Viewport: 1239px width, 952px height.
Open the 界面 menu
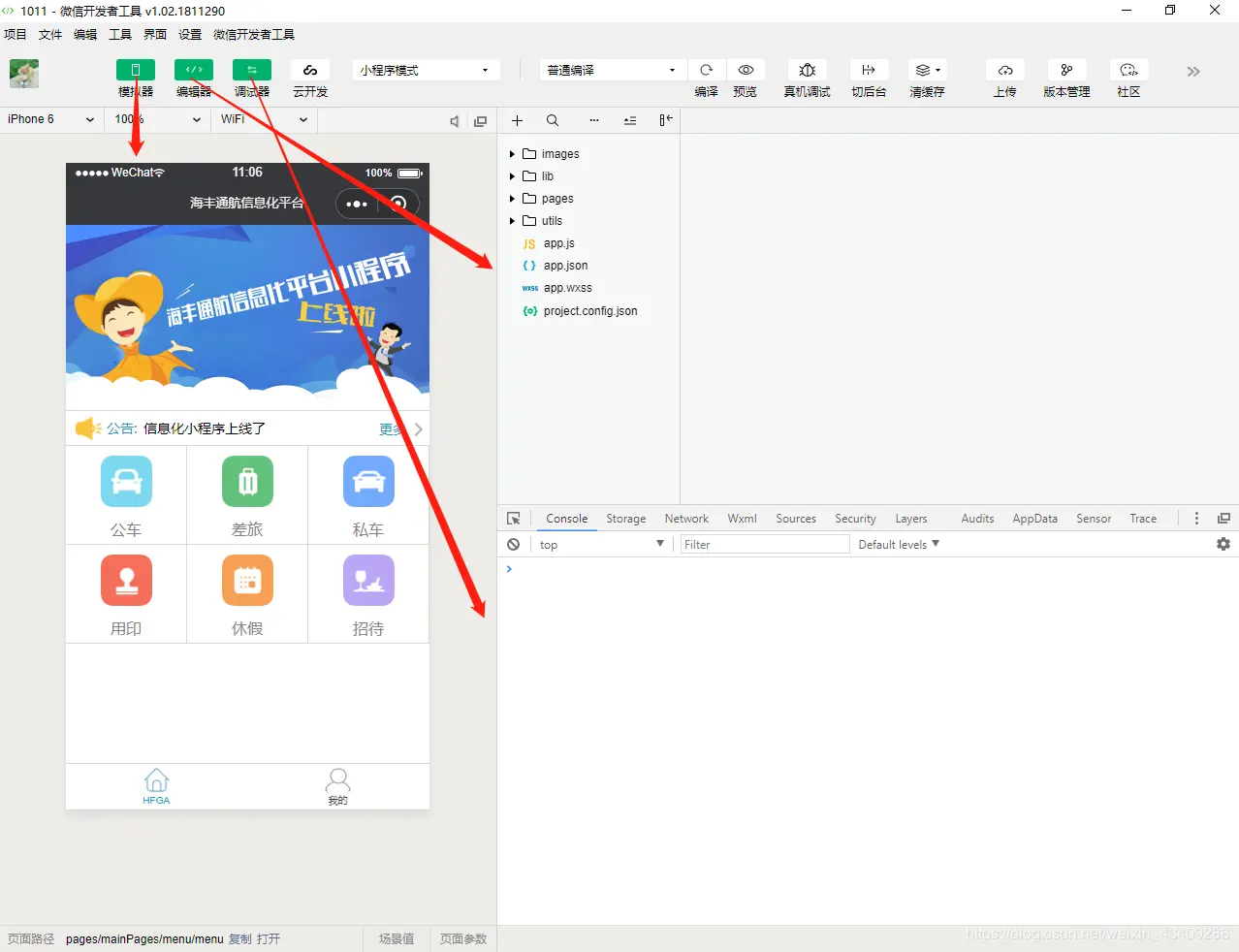tap(155, 34)
